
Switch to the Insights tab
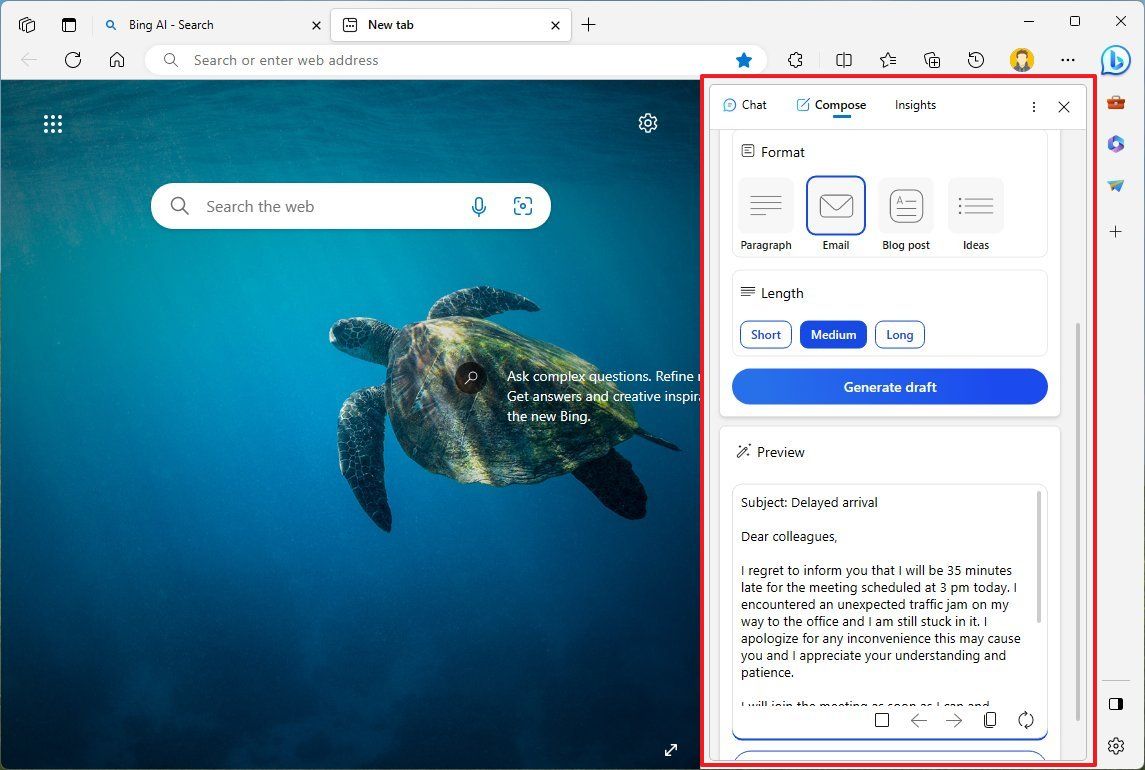click(x=915, y=105)
